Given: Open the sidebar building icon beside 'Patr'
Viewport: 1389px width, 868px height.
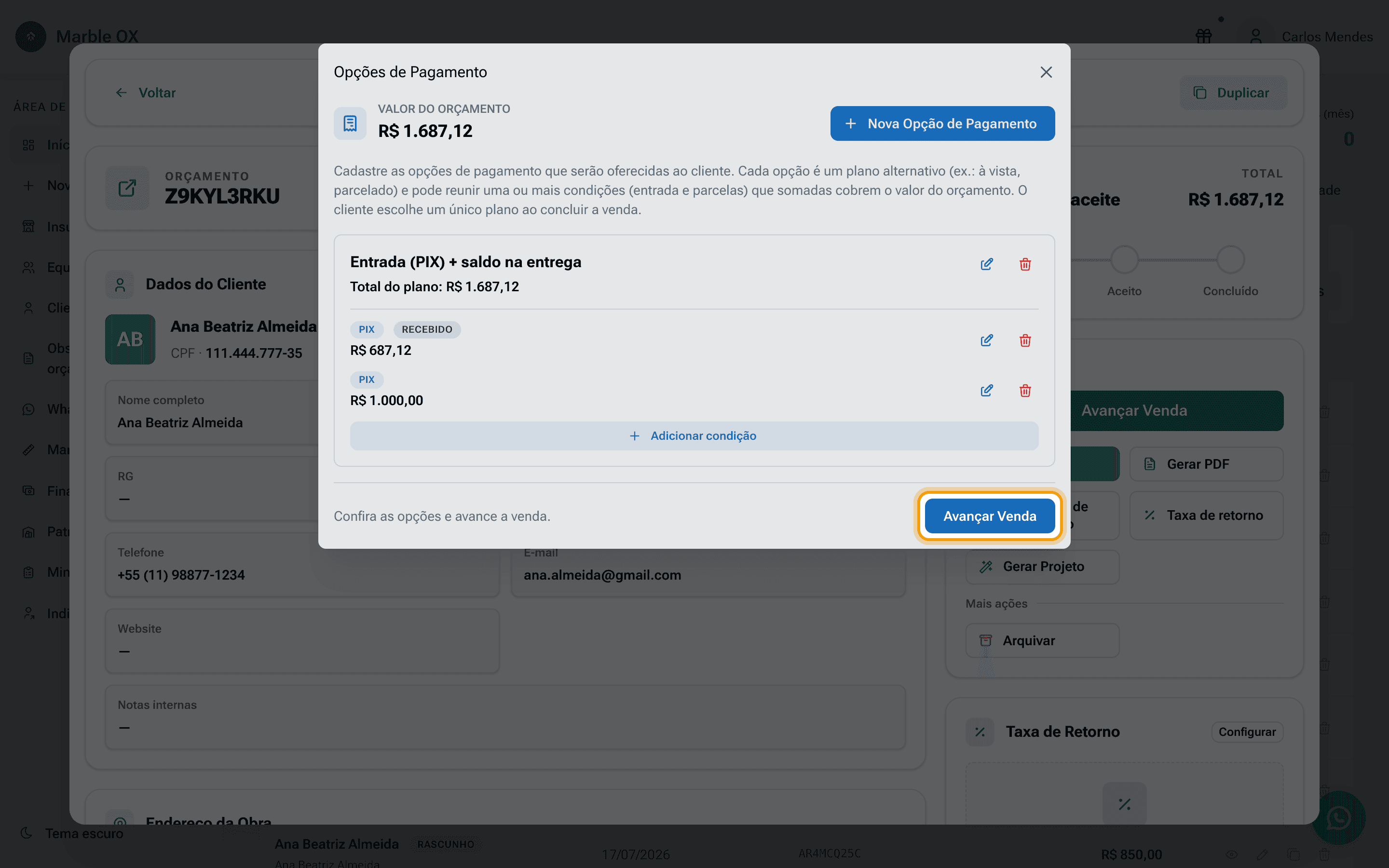Looking at the screenshot, I should click(x=29, y=531).
